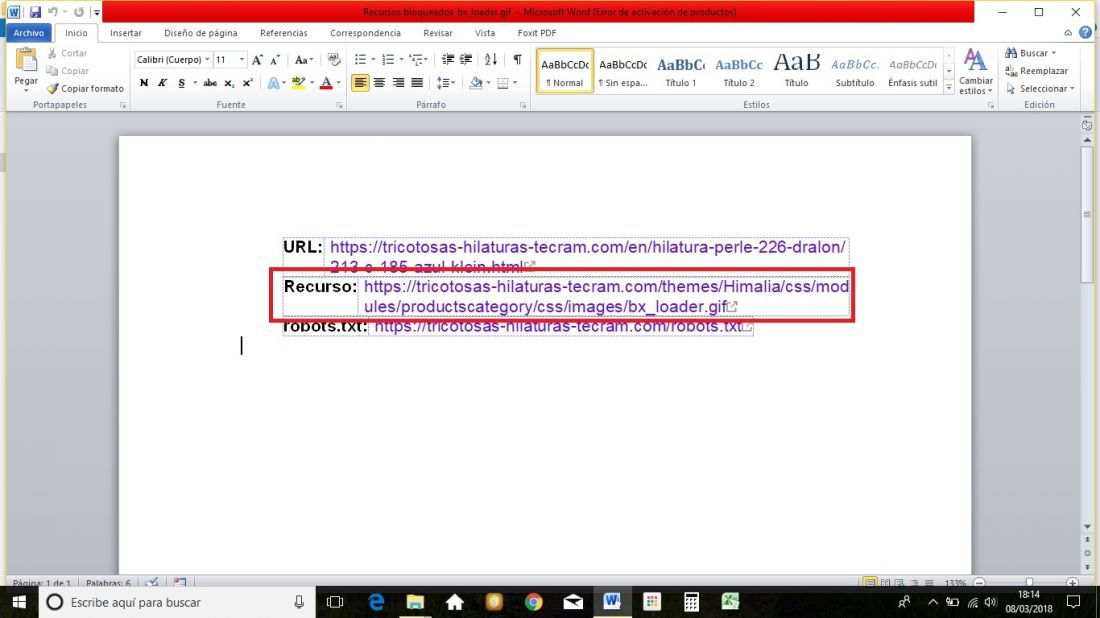Toggle bold (N) formatting
The width and height of the screenshot is (1100, 618).
click(x=144, y=83)
